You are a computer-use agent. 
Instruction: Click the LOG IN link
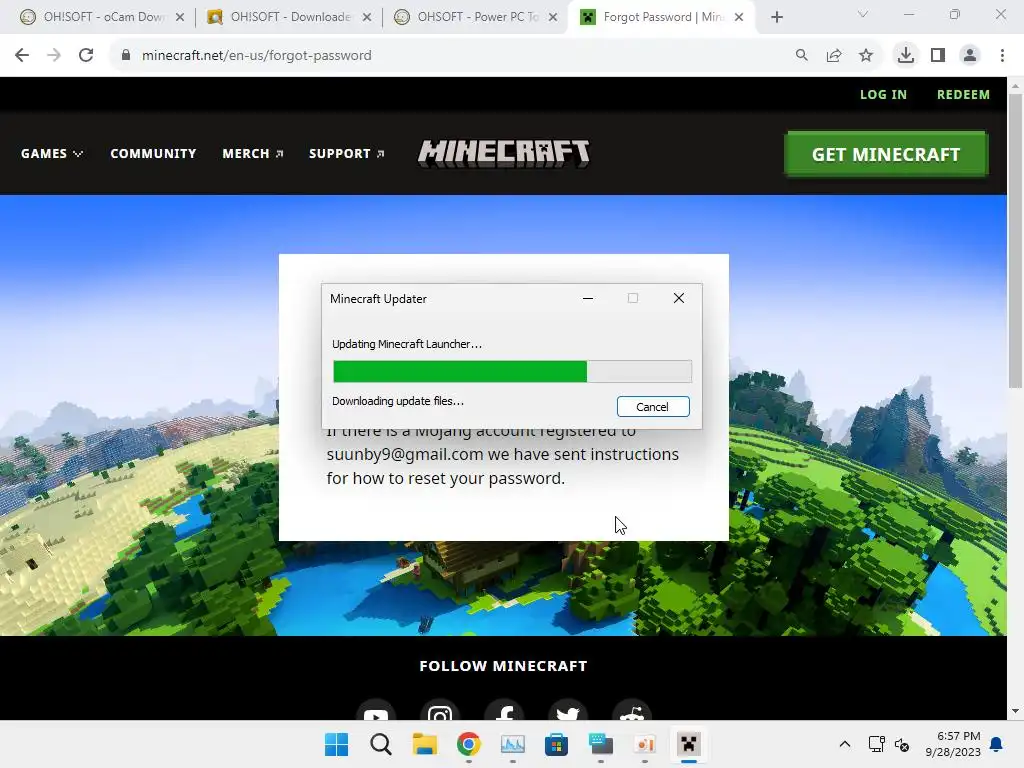click(883, 95)
